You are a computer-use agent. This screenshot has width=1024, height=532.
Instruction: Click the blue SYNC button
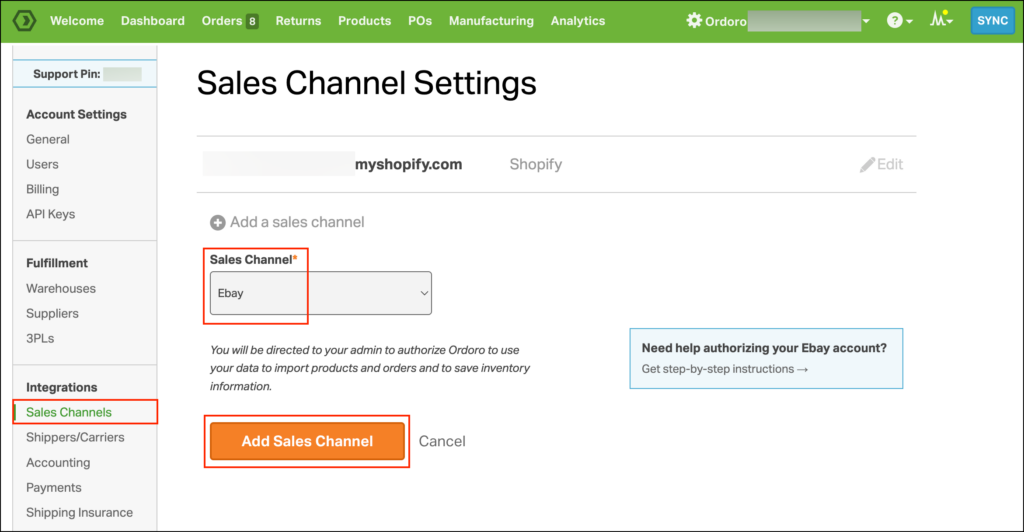[993, 21]
